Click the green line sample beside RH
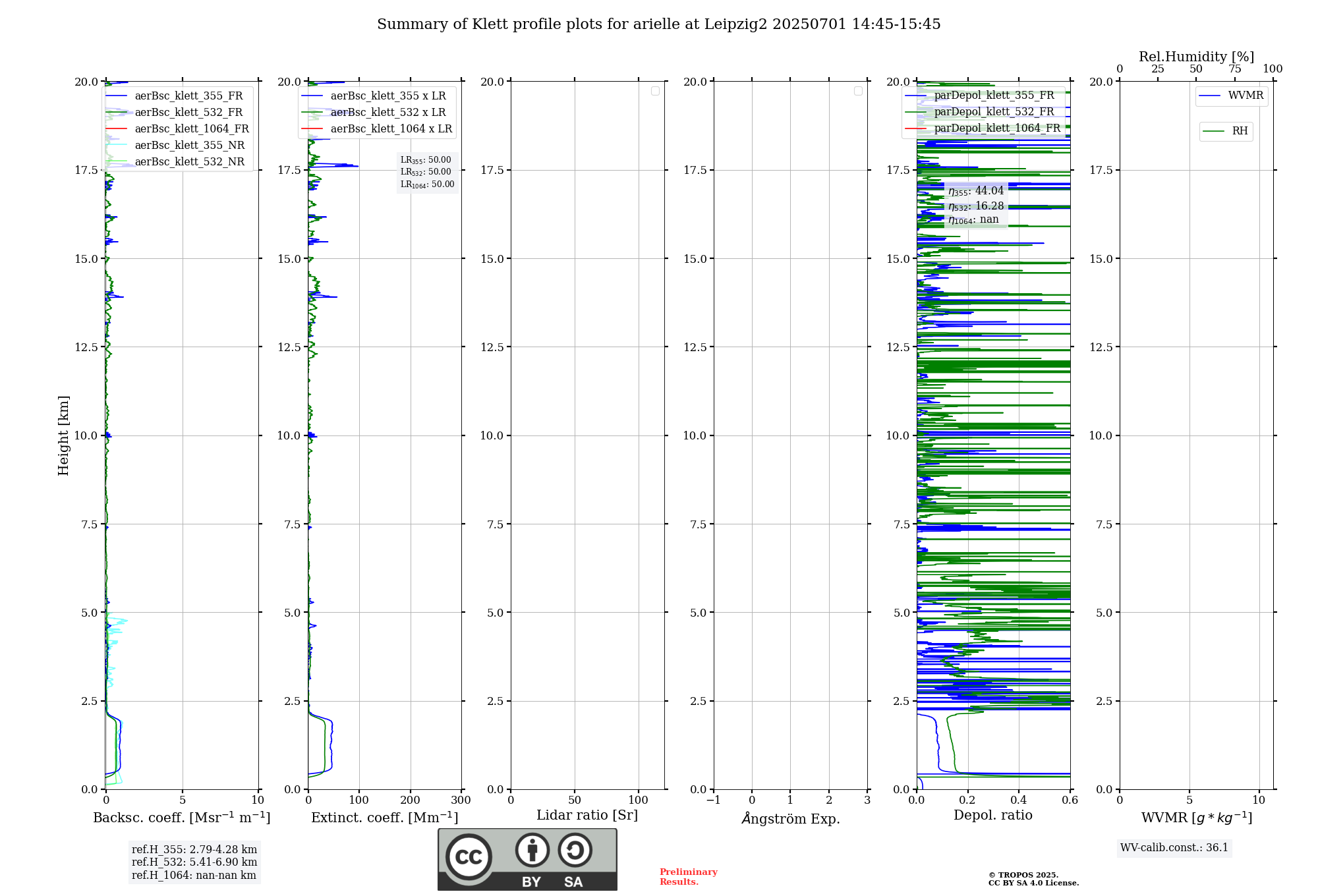This screenshot has height=896, width=1318. [1214, 131]
